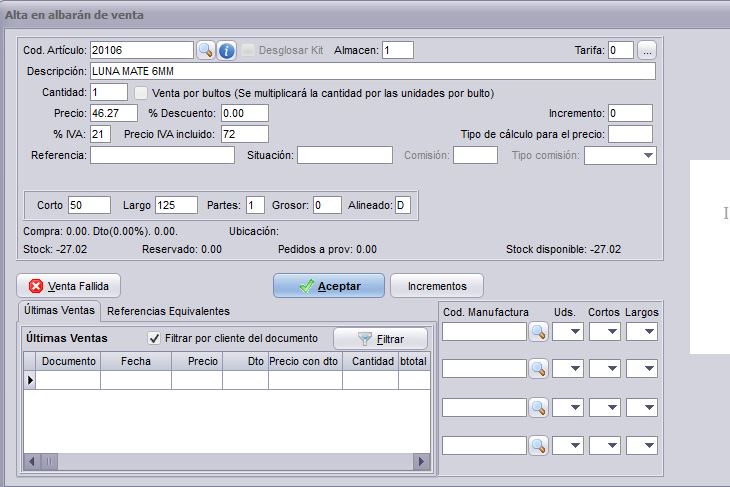Screen dimensions: 730x487
Task: Click Tipo de cálculo para el precio field
Action: tap(630, 134)
